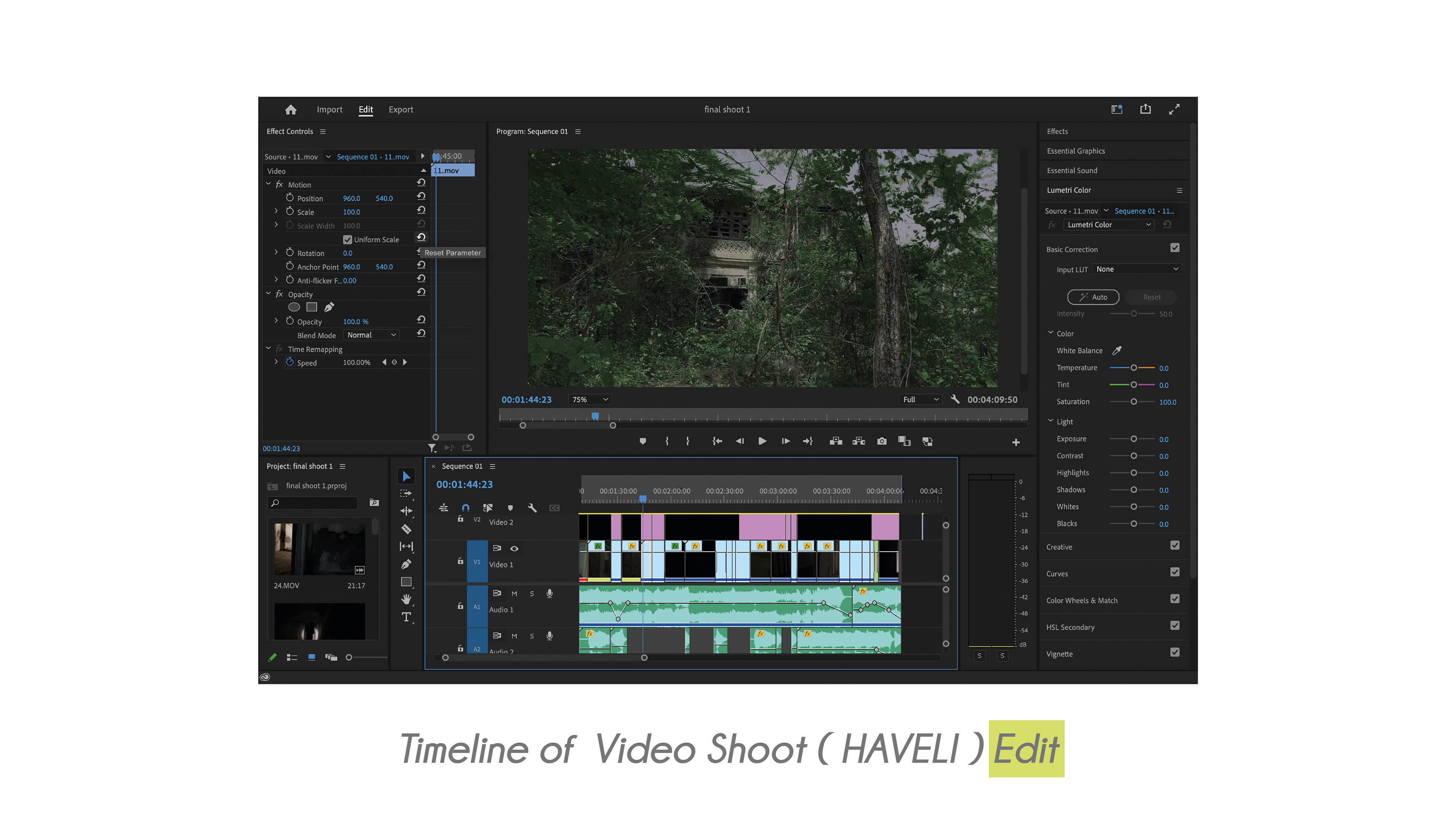
Task: Open the Blend Mode dropdown
Action: (371, 335)
